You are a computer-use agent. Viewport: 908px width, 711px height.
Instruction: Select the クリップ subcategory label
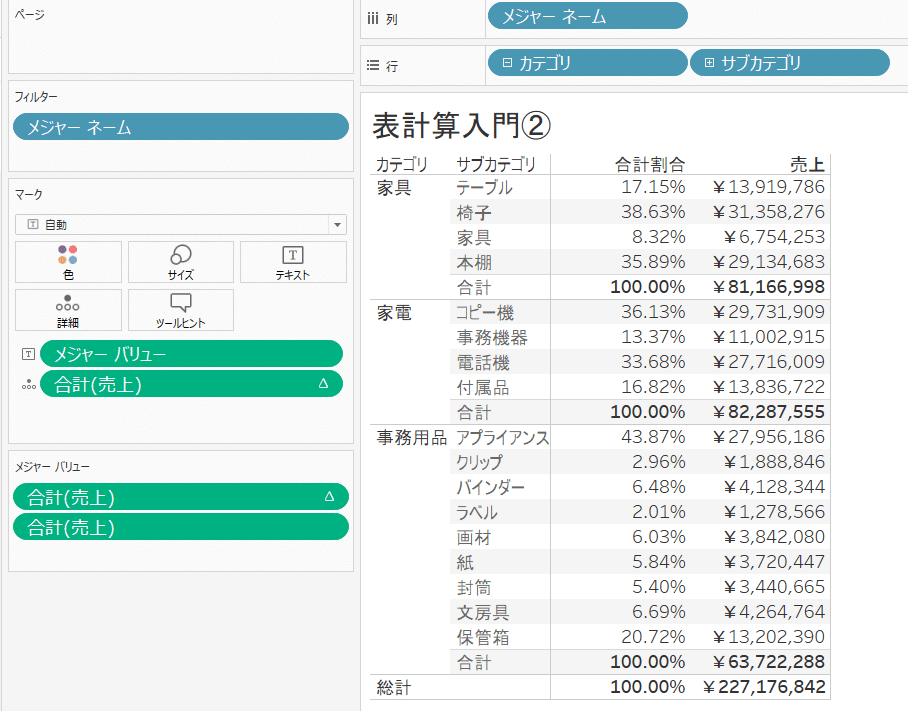click(x=479, y=463)
